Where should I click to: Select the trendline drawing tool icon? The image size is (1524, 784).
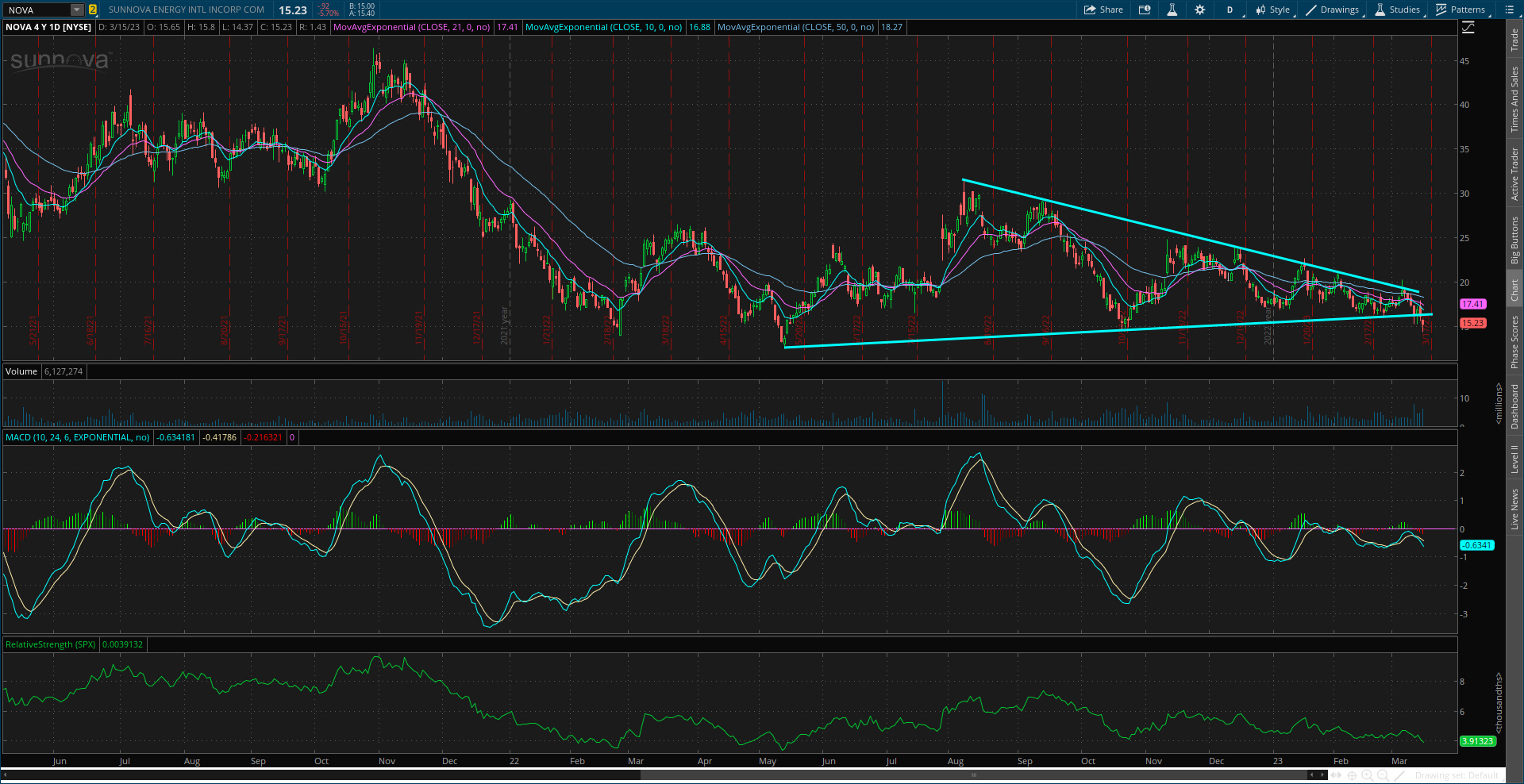click(x=1400, y=774)
